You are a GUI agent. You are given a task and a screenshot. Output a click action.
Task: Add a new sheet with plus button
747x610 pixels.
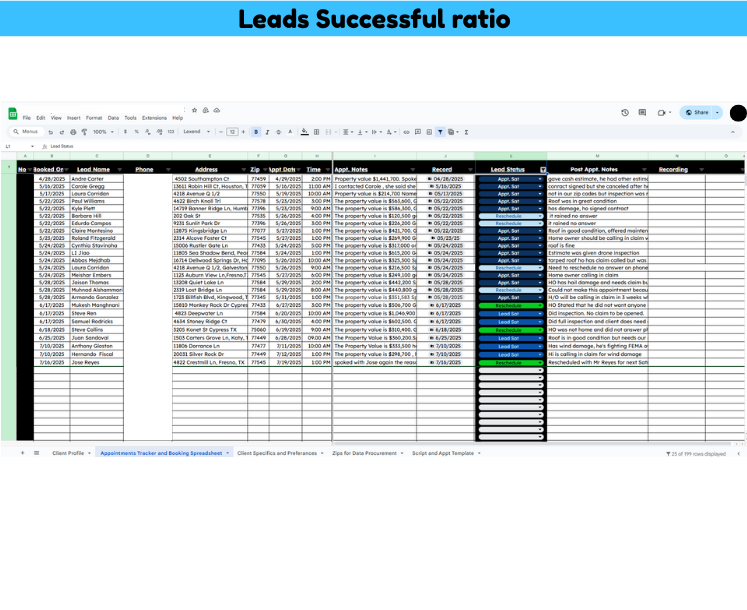(22, 453)
